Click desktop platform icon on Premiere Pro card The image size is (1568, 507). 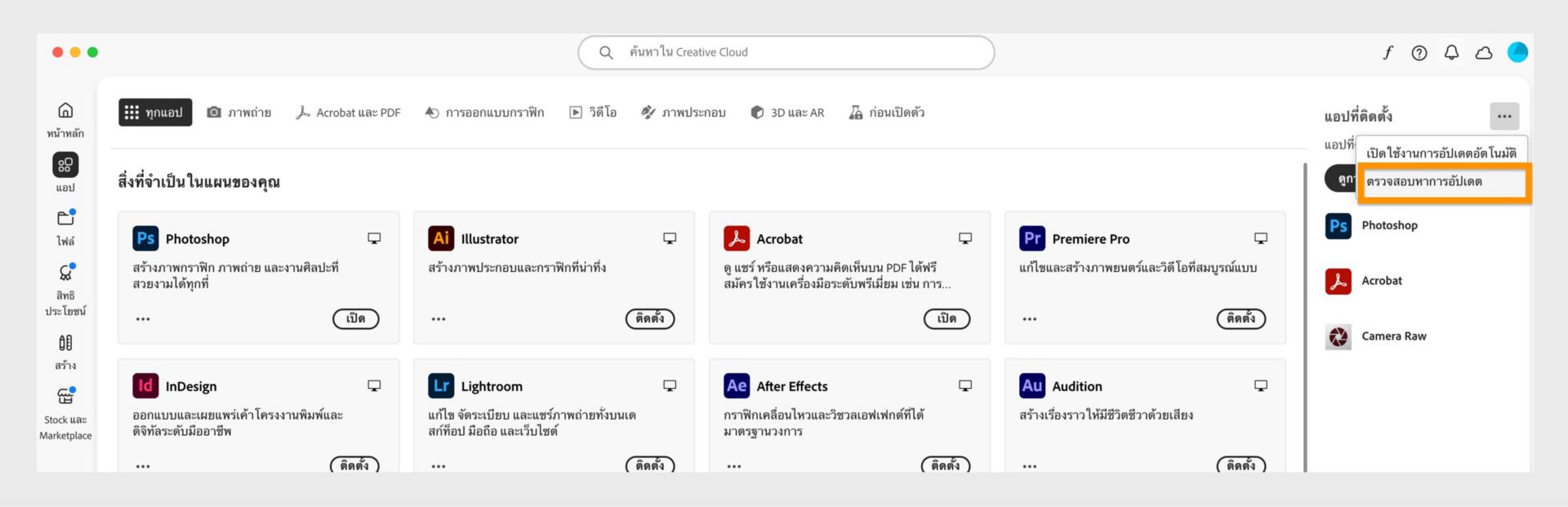(1261, 238)
